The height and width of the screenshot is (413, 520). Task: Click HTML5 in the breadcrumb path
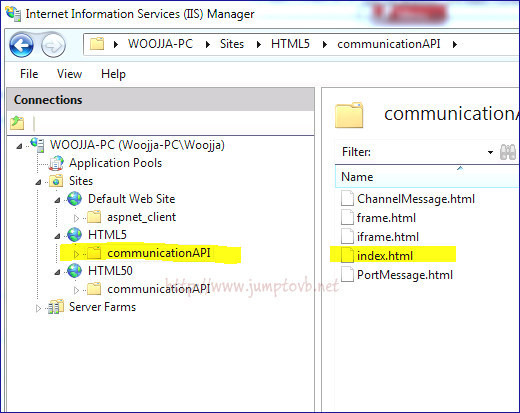pos(290,44)
